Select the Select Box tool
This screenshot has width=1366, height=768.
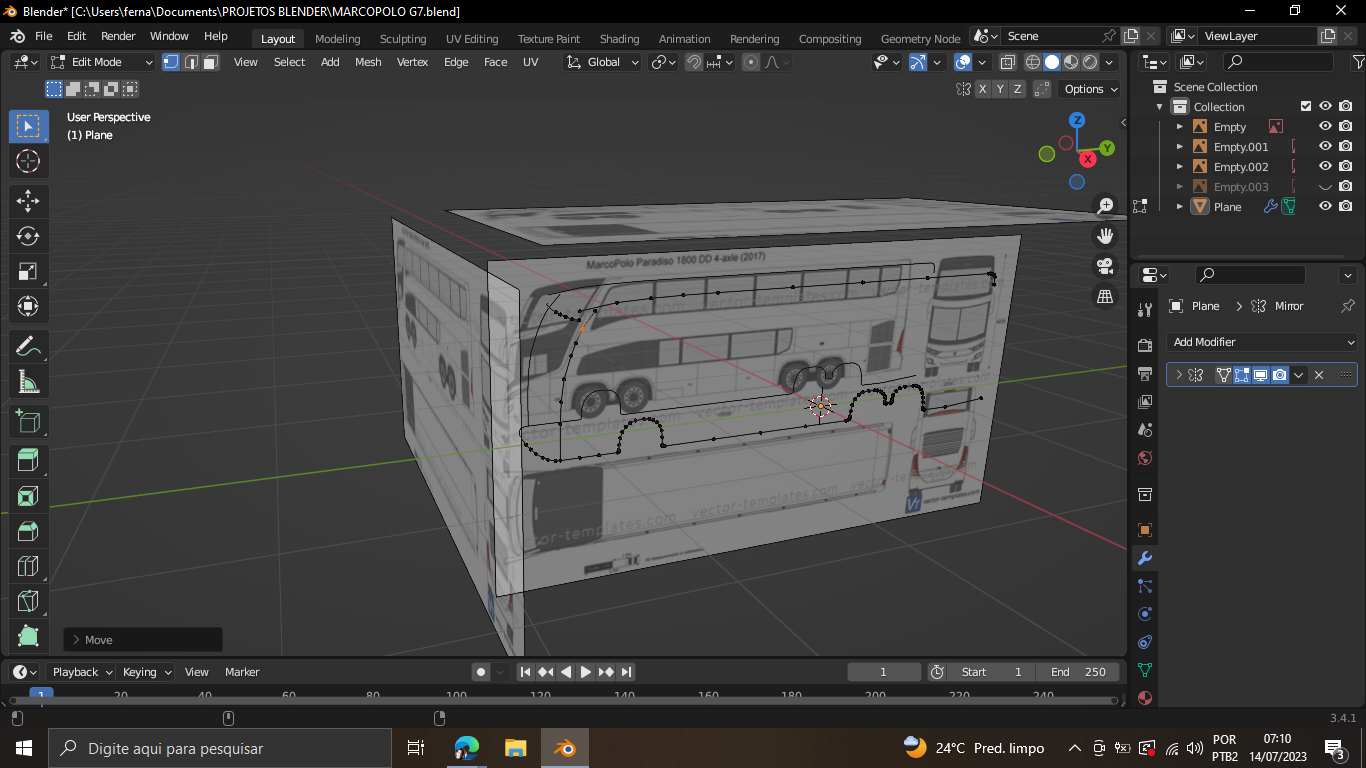(x=28, y=126)
